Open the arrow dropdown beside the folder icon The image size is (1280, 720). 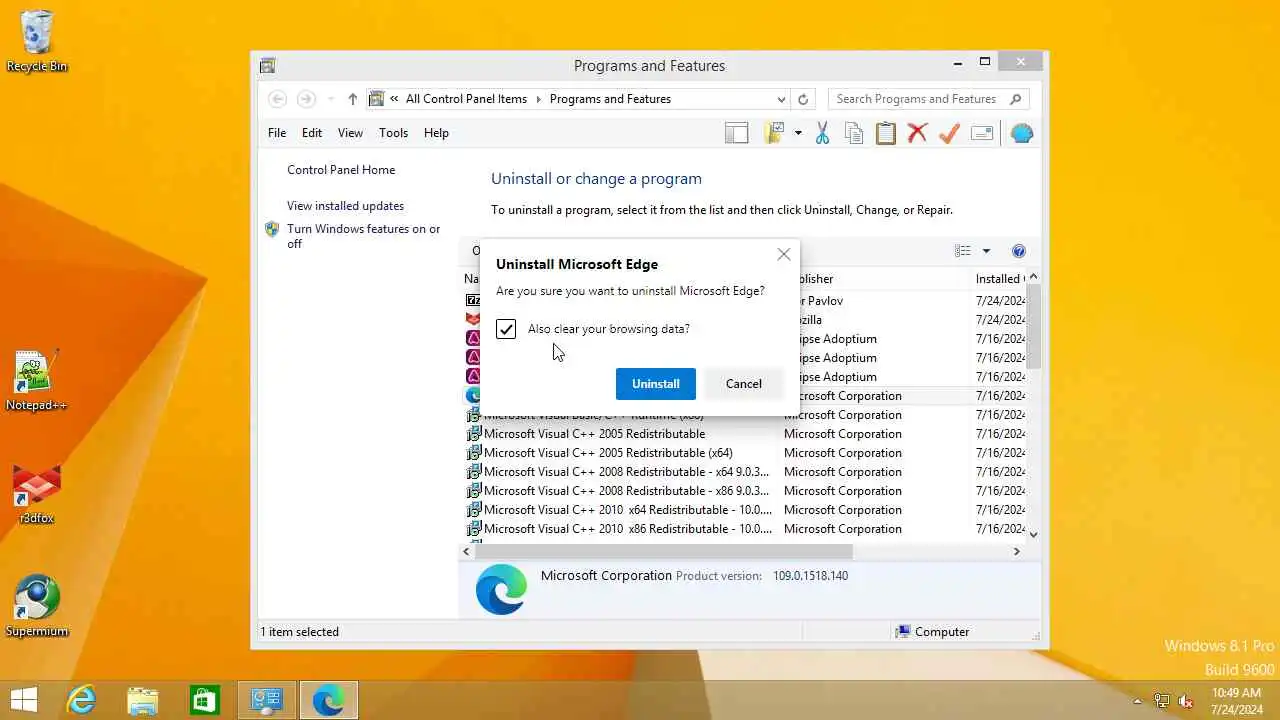798,133
